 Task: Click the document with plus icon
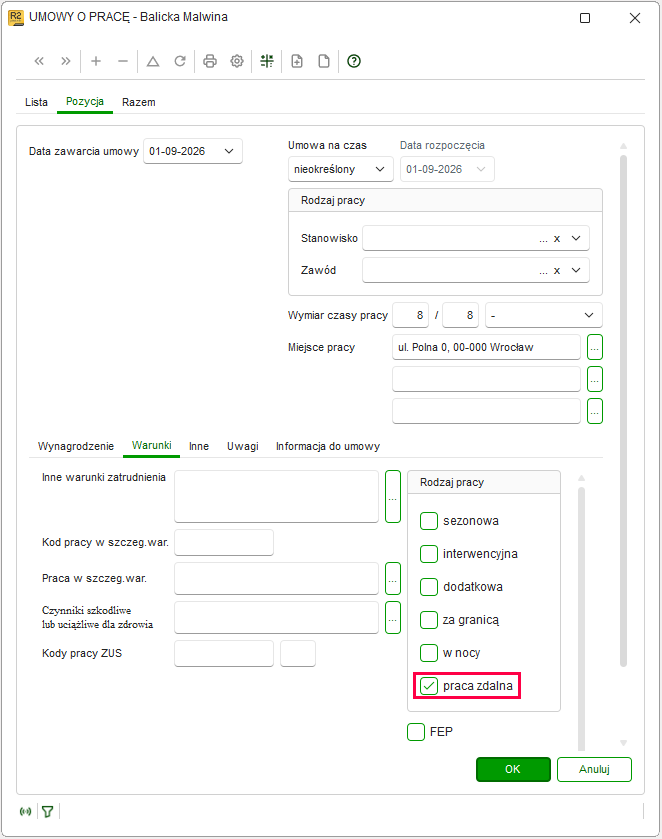click(x=297, y=61)
